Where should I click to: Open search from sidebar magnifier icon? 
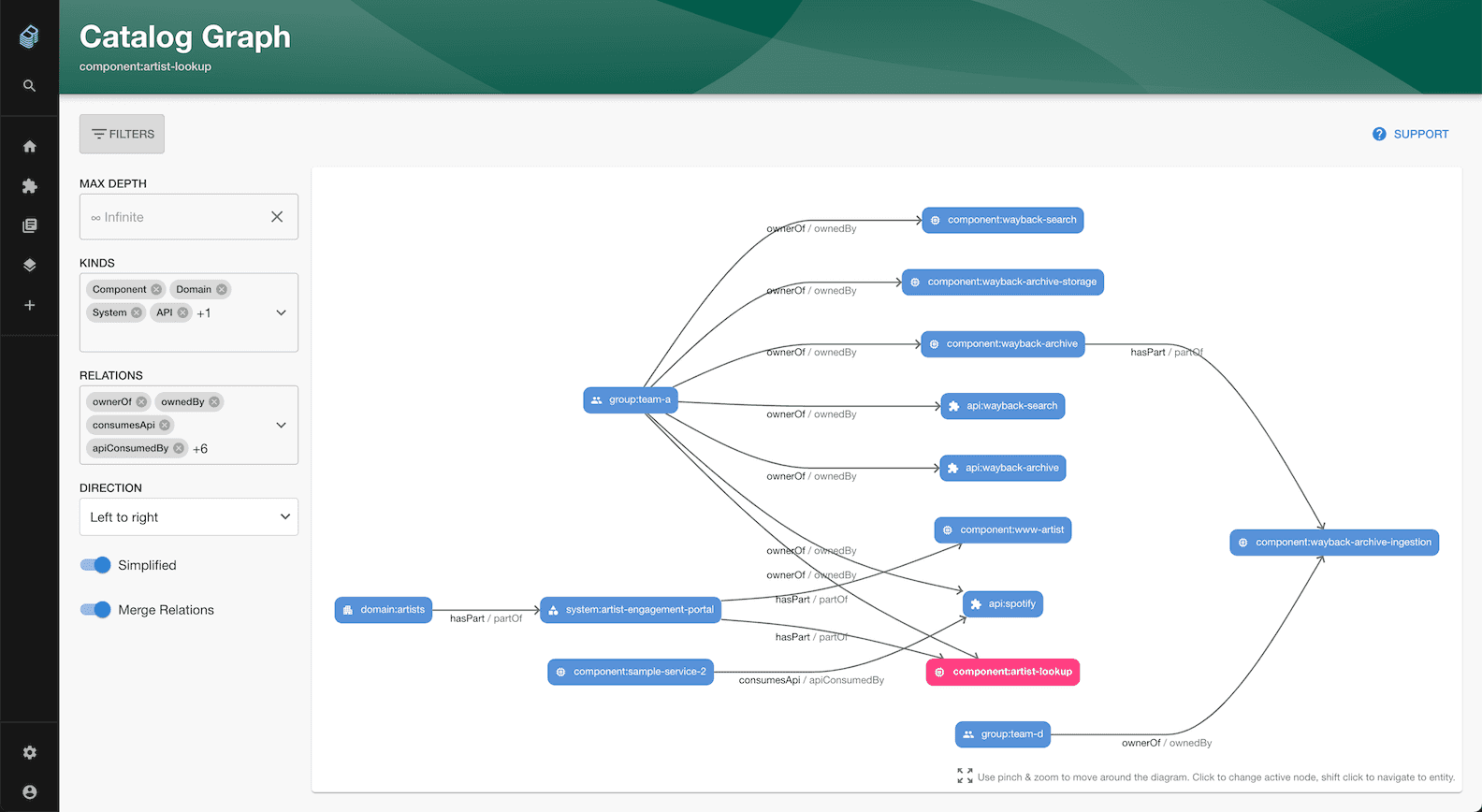[x=29, y=85]
